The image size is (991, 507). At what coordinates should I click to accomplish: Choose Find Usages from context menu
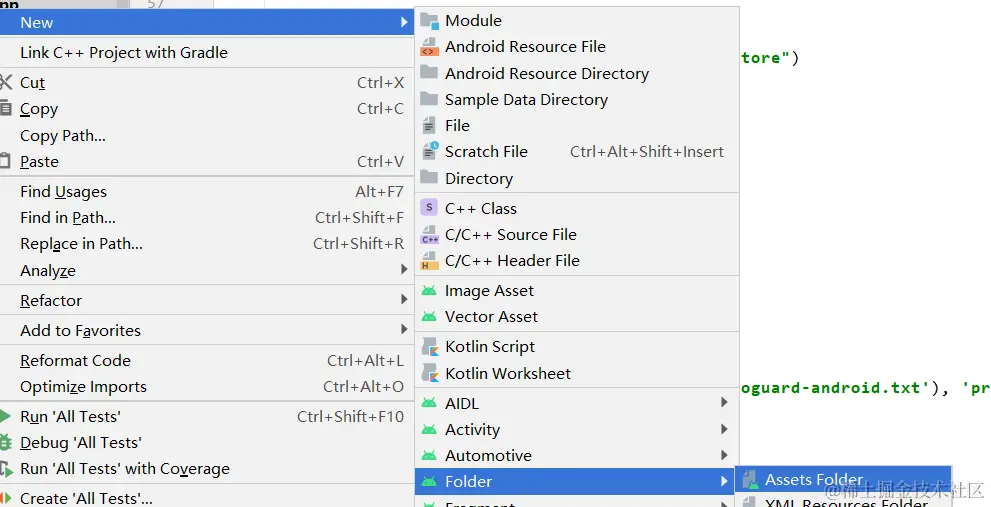tap(63, 192)
